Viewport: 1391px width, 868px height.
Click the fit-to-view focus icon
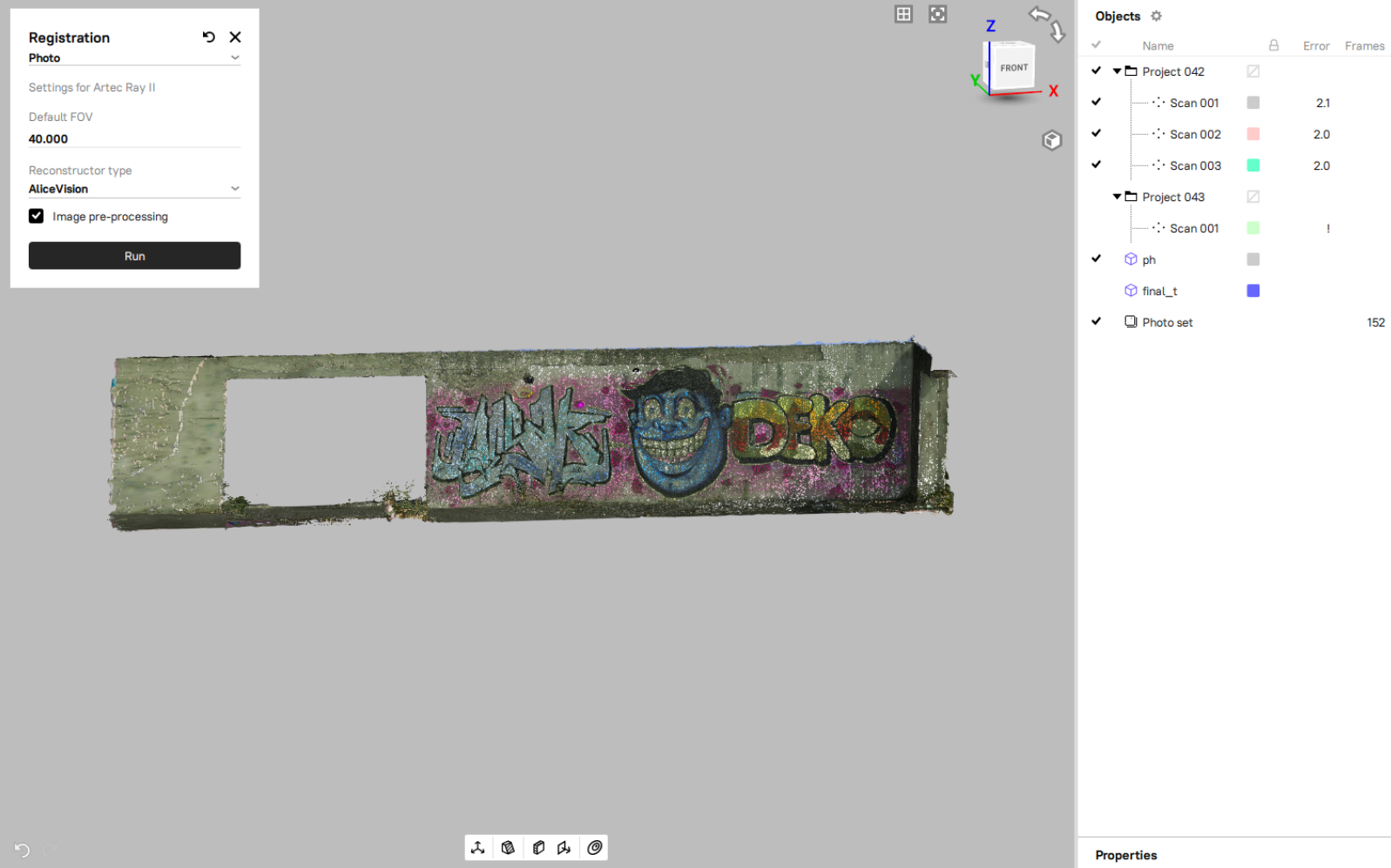(937, 14)
